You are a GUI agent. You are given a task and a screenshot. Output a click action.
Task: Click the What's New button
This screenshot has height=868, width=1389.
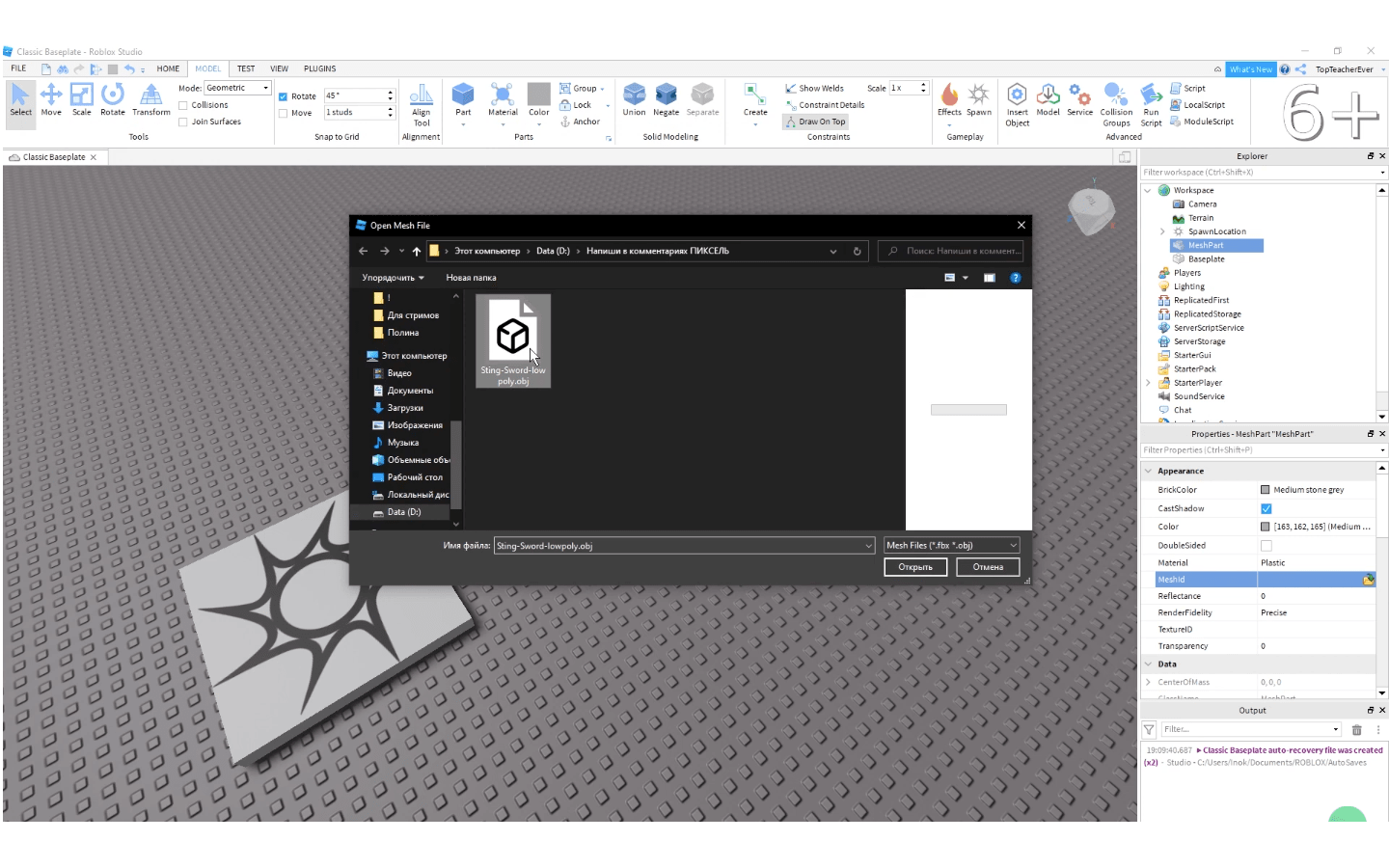[1250, 69]
